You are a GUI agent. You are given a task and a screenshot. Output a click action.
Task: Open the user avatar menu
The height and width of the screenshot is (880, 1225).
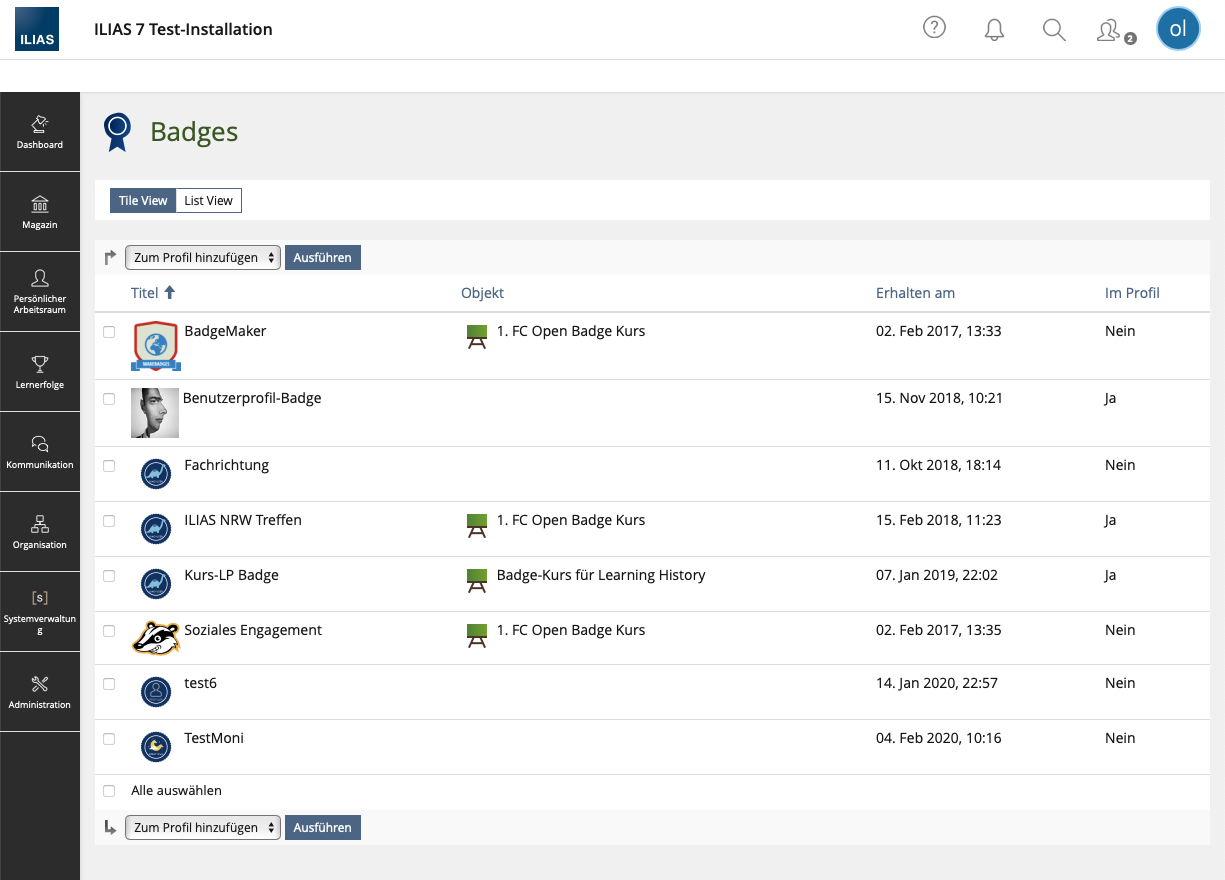(x=1178, y=29)
